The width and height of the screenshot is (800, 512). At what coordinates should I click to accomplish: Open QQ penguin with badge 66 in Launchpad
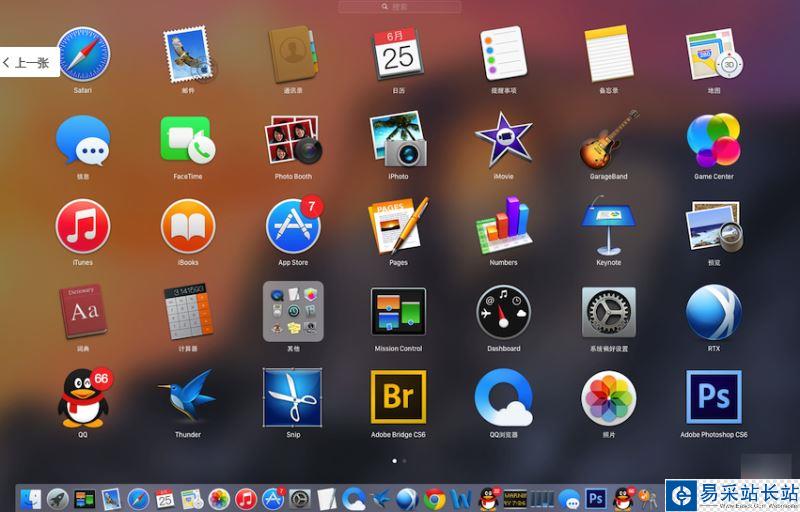tap(84, 398)
